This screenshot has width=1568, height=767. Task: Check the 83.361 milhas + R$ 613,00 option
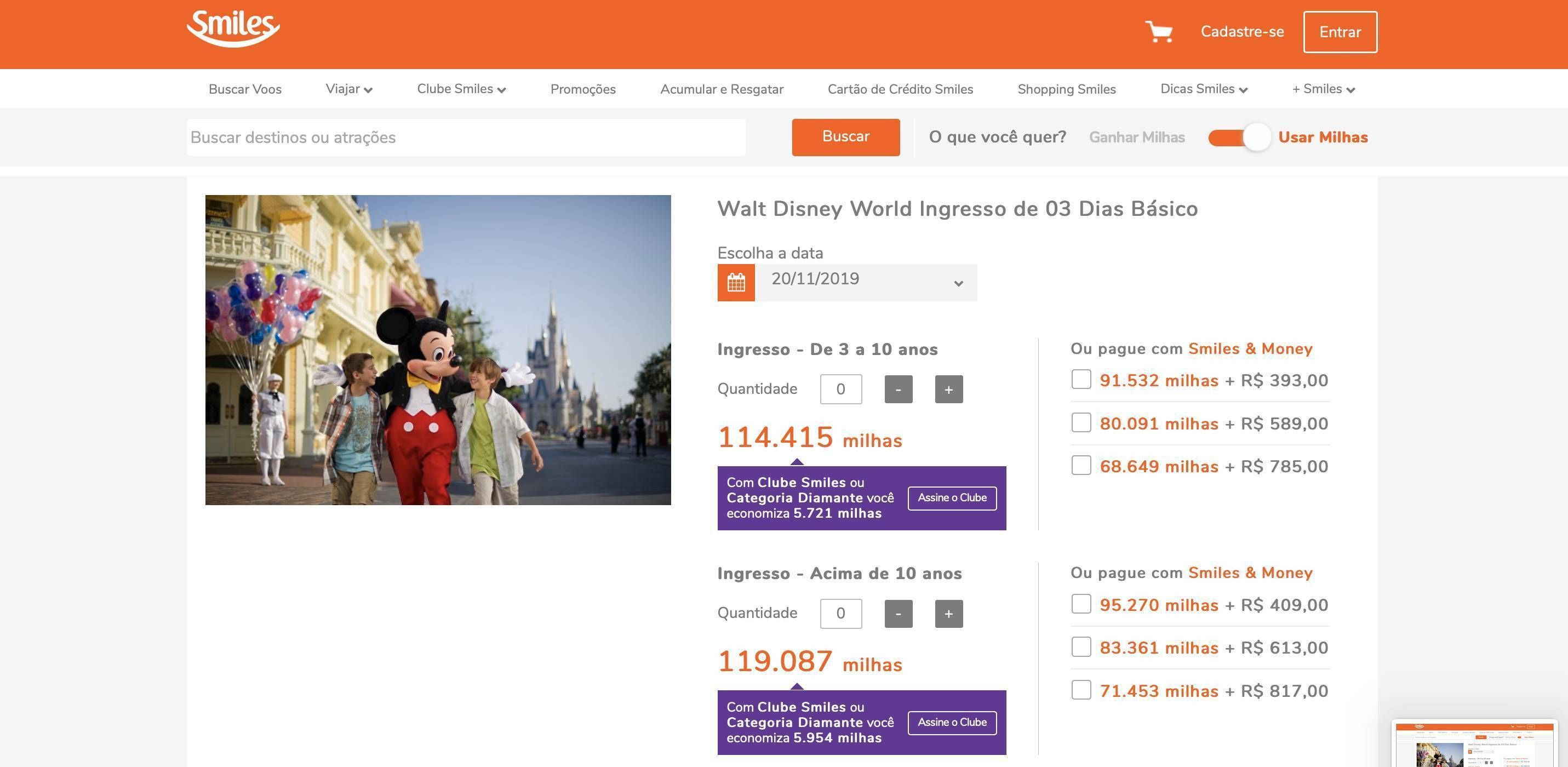click(x=1081, y=647)
